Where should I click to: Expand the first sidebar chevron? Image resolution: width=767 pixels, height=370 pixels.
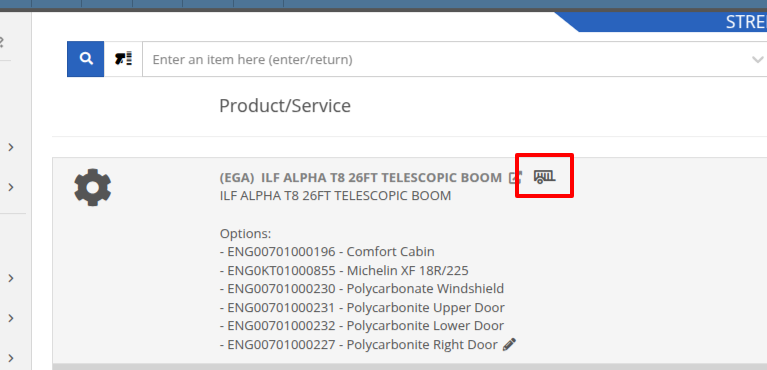pyautogui.click(x=11, y=147)
